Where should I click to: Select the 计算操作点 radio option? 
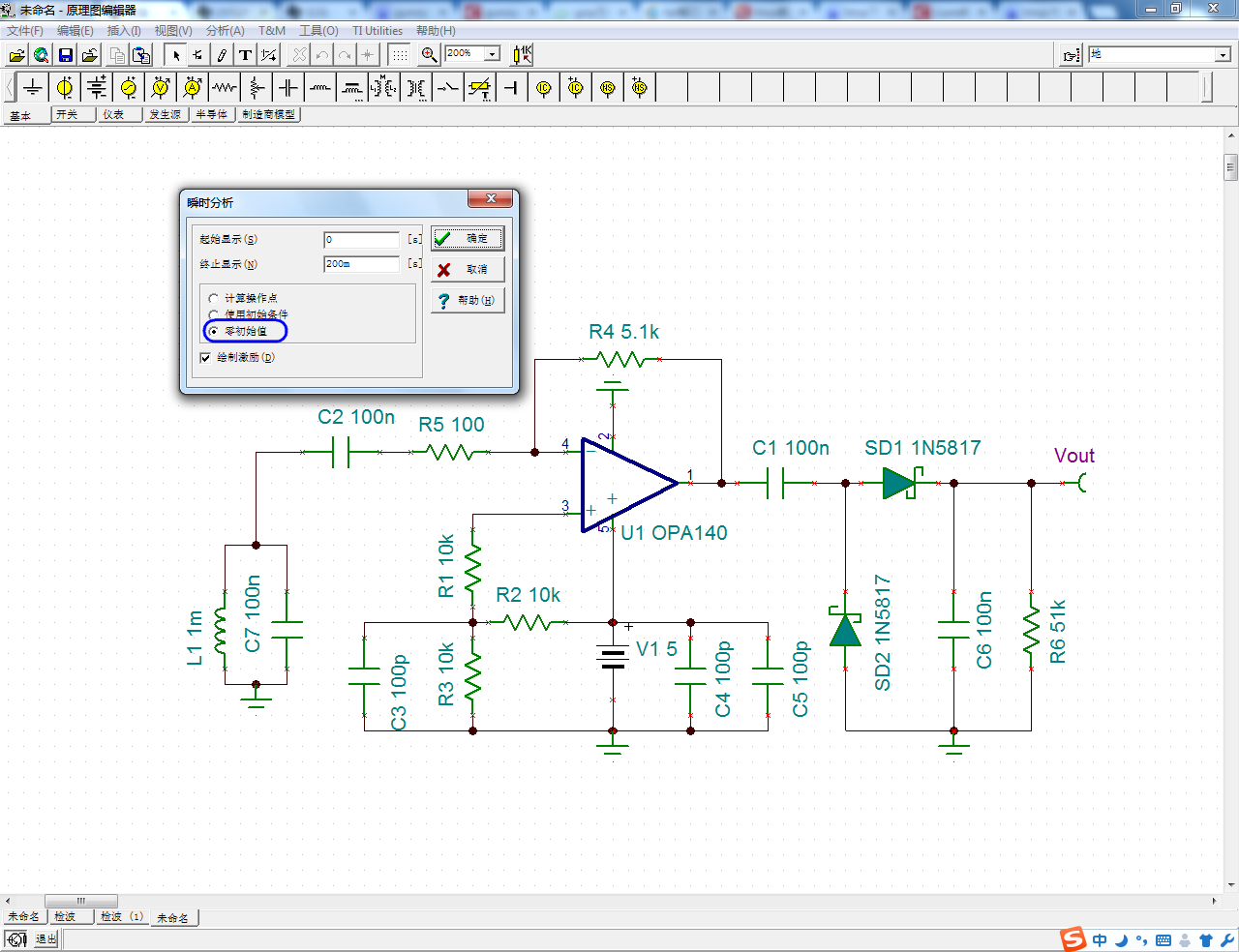click(x=214, y=298)
